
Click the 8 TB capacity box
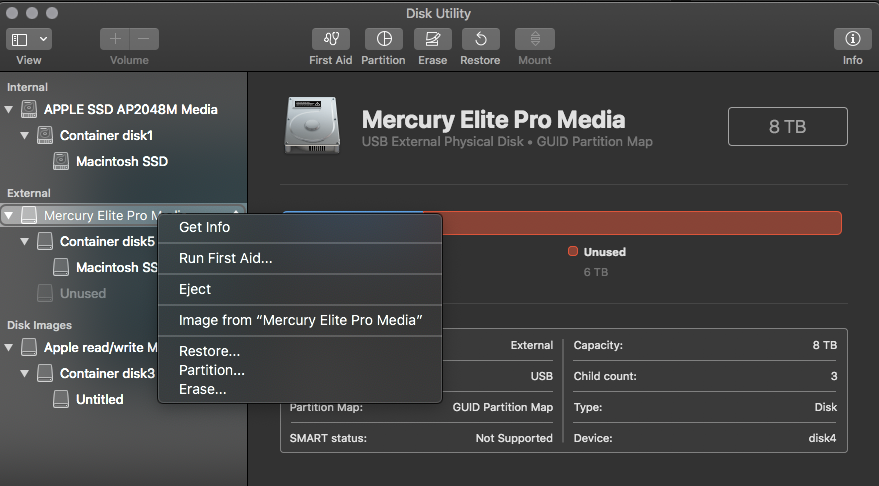[x=788, y=127]
